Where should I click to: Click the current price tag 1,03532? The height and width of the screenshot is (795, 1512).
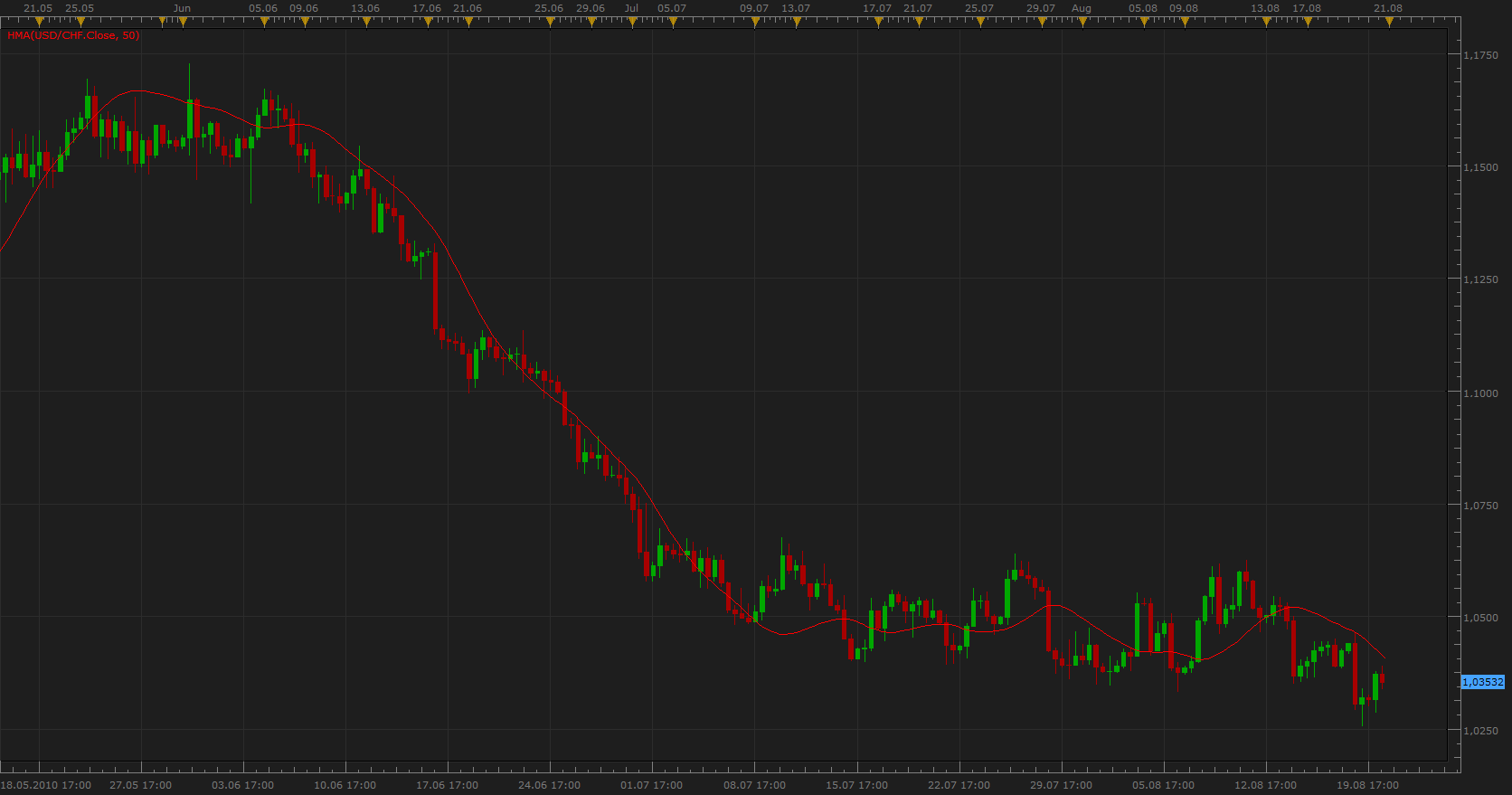(x=1483, y=682)
